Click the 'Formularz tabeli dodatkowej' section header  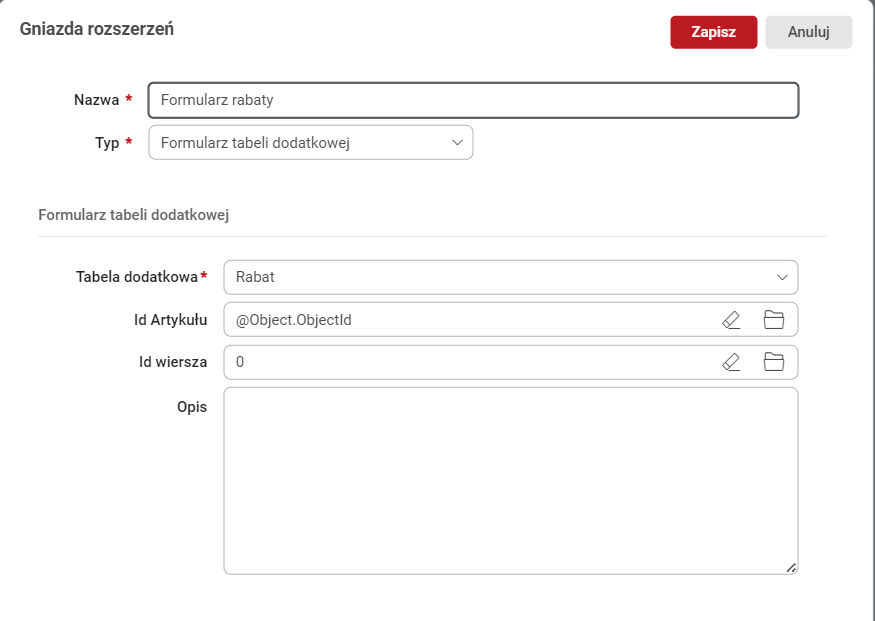coord(135,214)
